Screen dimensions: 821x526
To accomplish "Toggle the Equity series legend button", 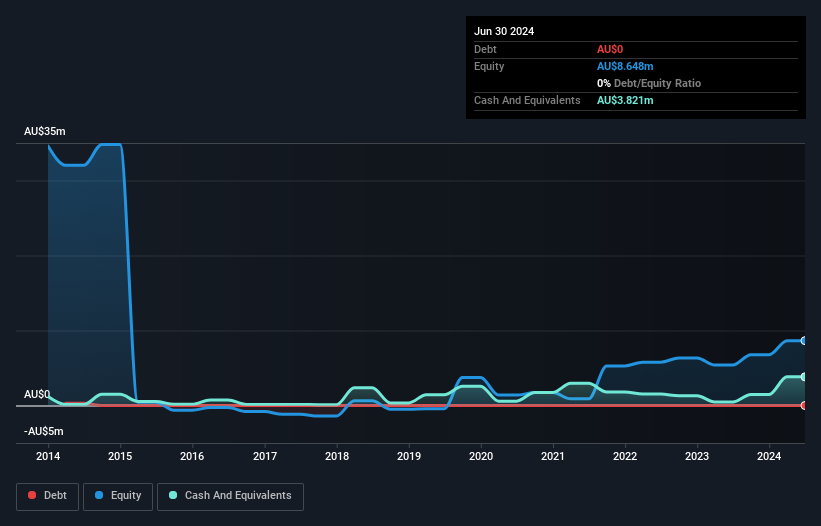I will pyautogui.click(x=118, y=496).
